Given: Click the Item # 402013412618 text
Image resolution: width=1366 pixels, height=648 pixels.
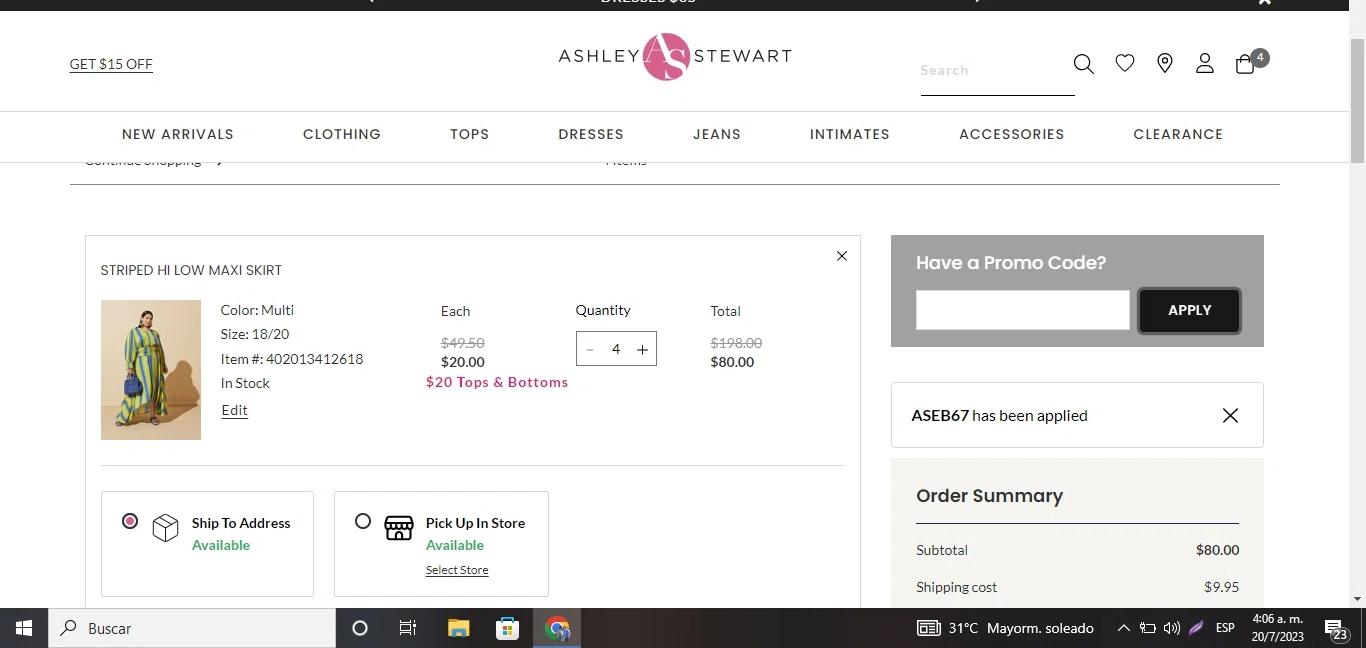Looking at the screenshot, I should [292, 359].
